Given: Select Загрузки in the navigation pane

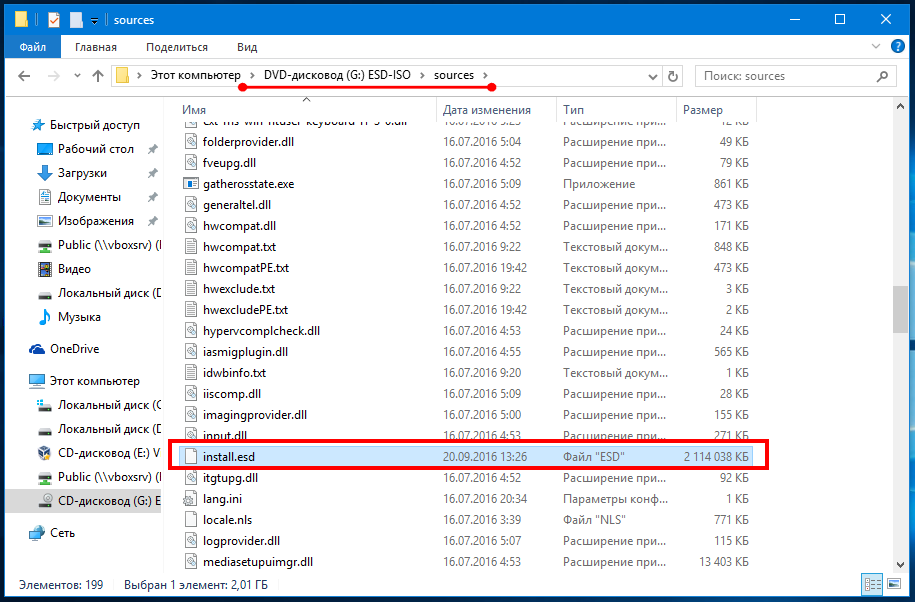Looking at the screenshot, I should pos(82,173).
